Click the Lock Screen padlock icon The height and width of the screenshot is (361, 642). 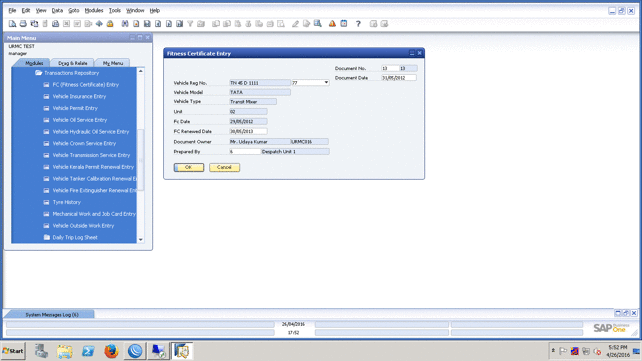click(110, 24)
